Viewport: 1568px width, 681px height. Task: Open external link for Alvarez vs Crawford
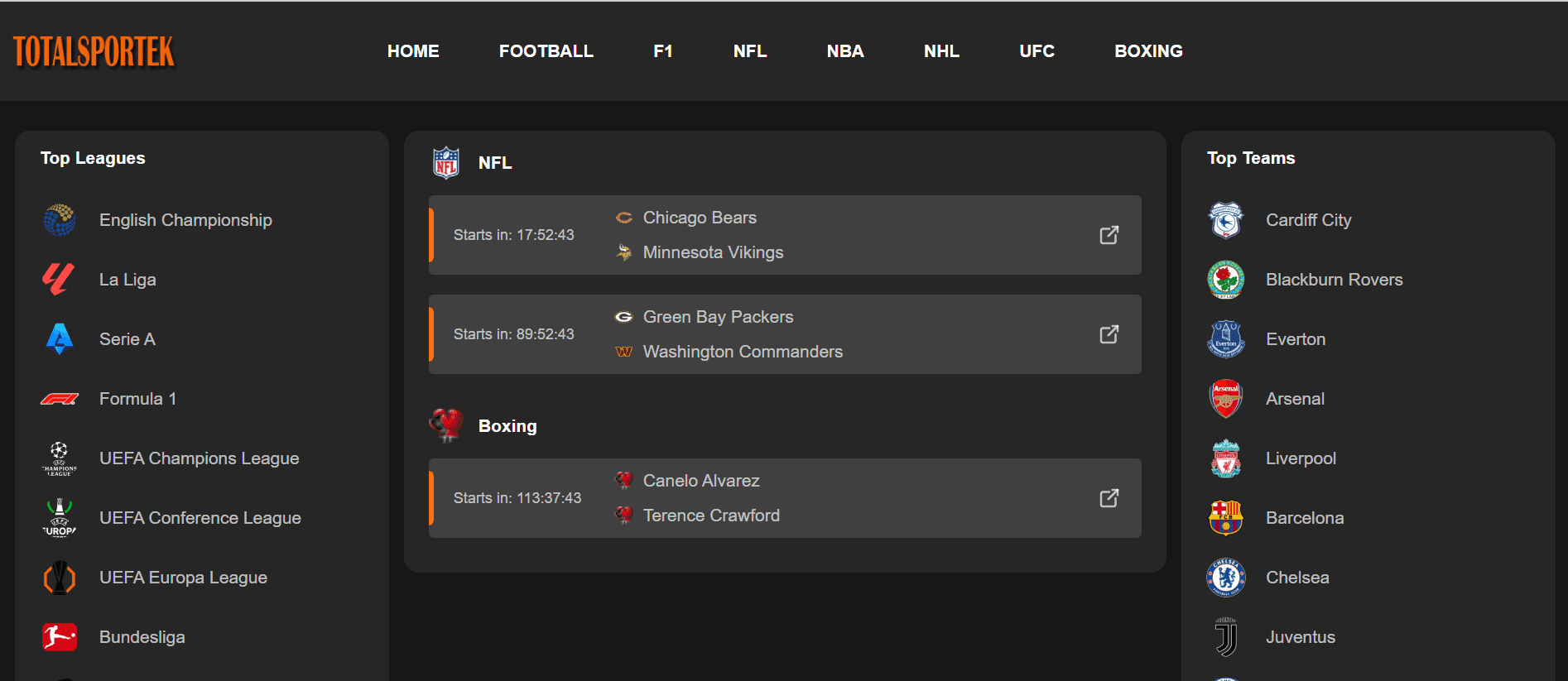click(x=1109, y=498)
